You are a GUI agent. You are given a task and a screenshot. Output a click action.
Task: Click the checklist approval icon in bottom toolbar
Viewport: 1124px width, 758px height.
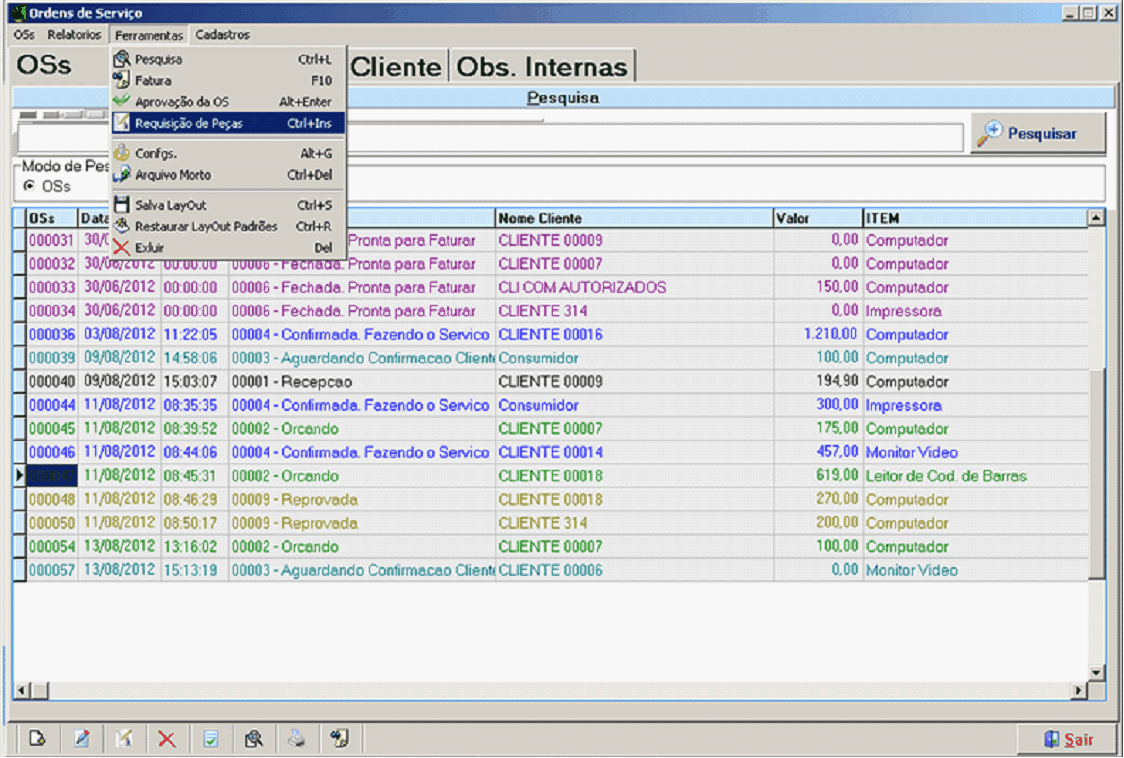(210, 739)
